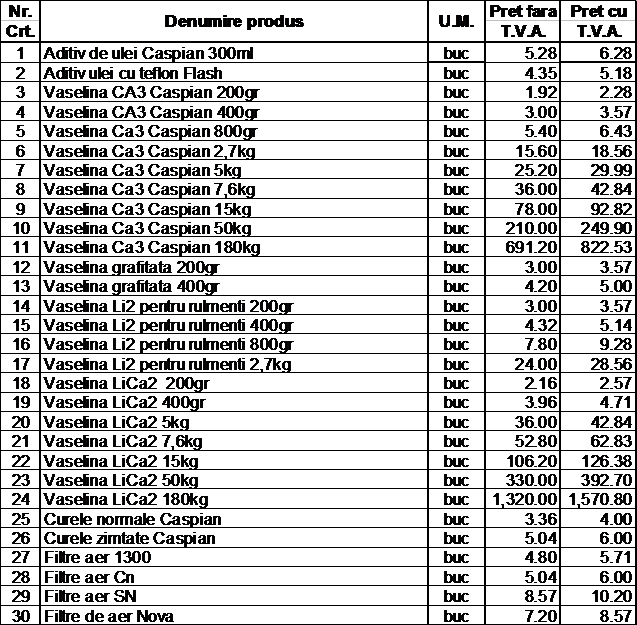637x625 pixels.
Task: Select cell 'Filtre de aer Nova'
Action: point(234,616)
